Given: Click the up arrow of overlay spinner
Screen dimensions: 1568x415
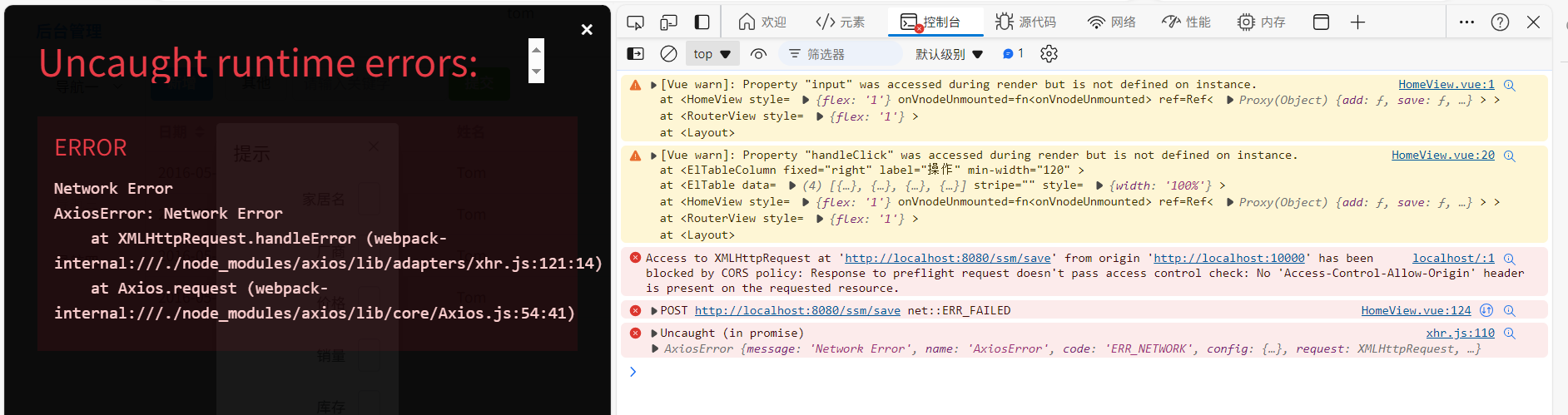Looking at the screenshot, I should coord(537,50).
